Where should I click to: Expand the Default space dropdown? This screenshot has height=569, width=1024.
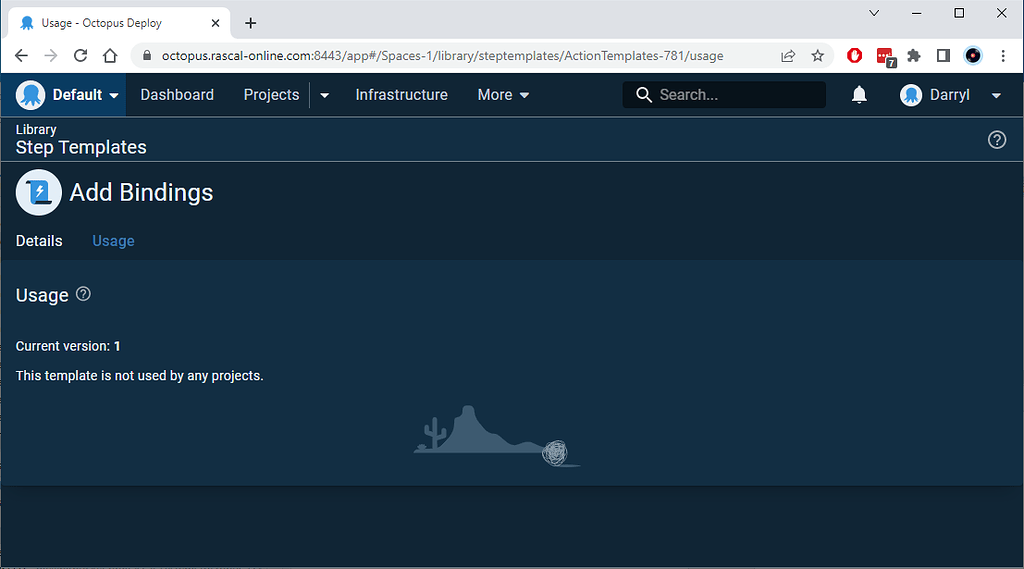(114, 95)
